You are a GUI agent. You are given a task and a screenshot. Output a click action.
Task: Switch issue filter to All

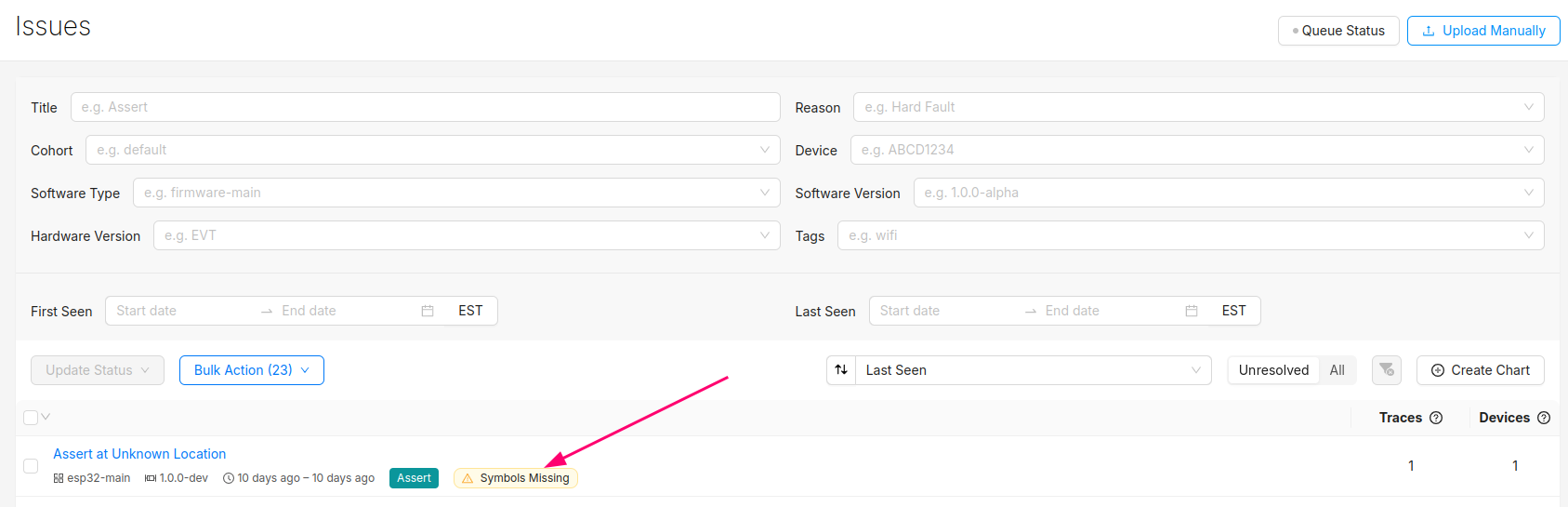pyautogui.click(x=1337, y=370)
